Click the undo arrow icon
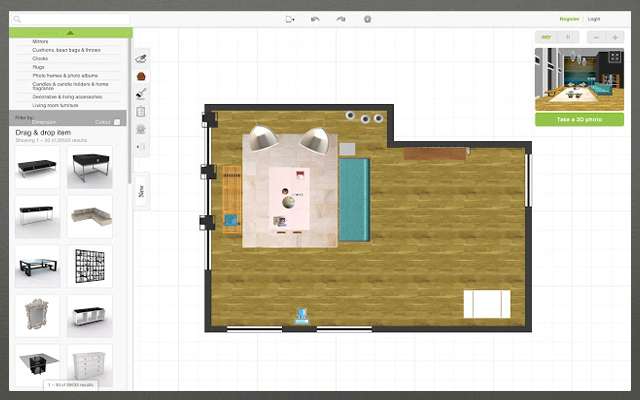This screenshot has width=640, height=400. coord(316,19)
